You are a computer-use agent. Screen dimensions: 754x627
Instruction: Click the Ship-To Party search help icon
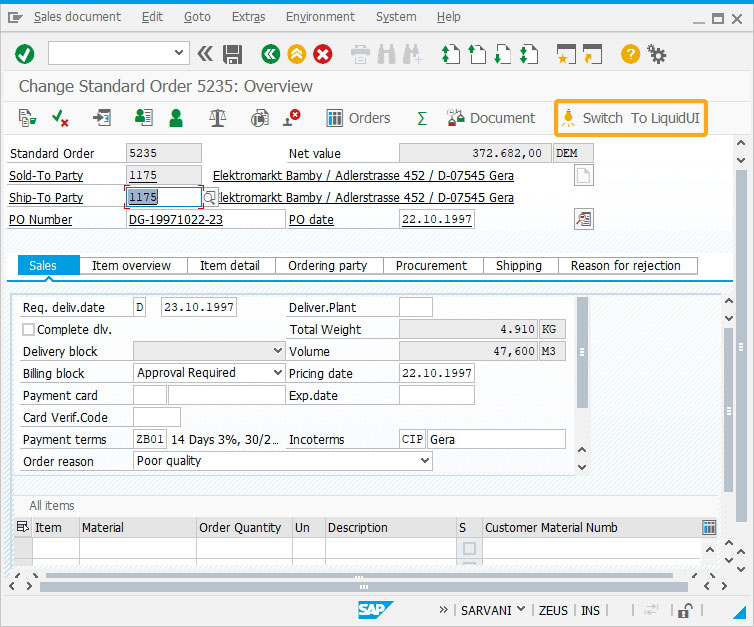(x=210, y=198)
